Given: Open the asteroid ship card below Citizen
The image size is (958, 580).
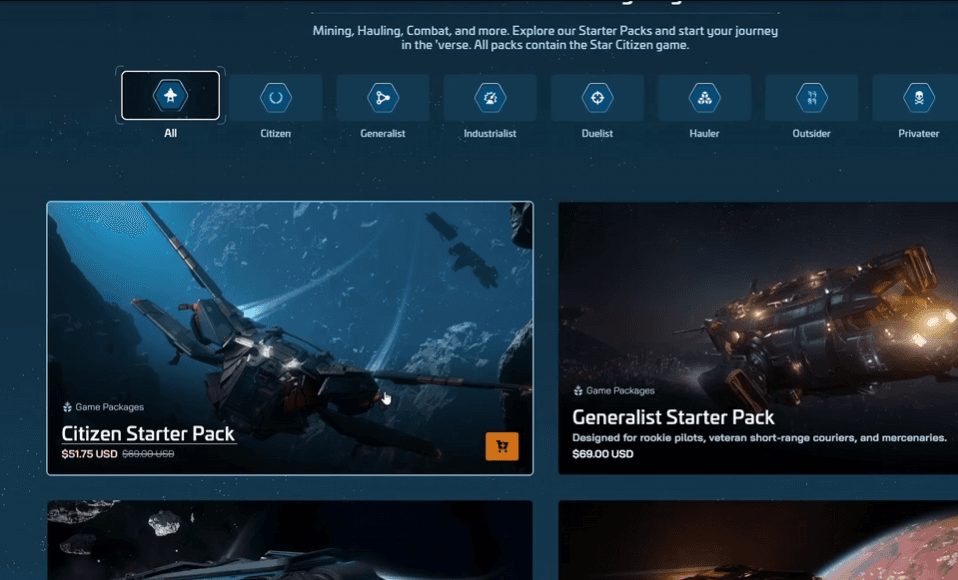Looking at the screenshot, I should coord(290,540).
